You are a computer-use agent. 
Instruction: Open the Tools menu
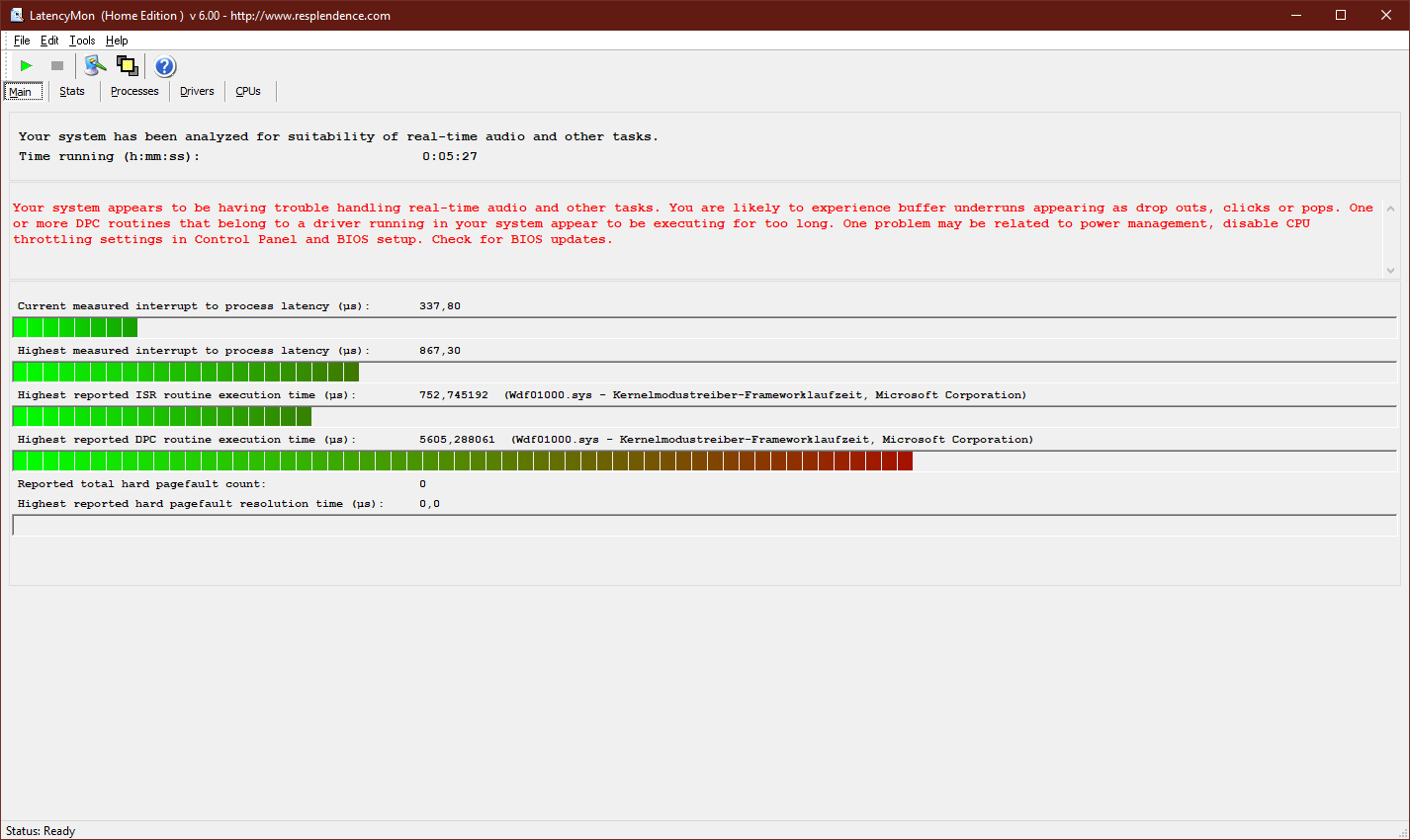pyautogui.click(x=82, y=41)
